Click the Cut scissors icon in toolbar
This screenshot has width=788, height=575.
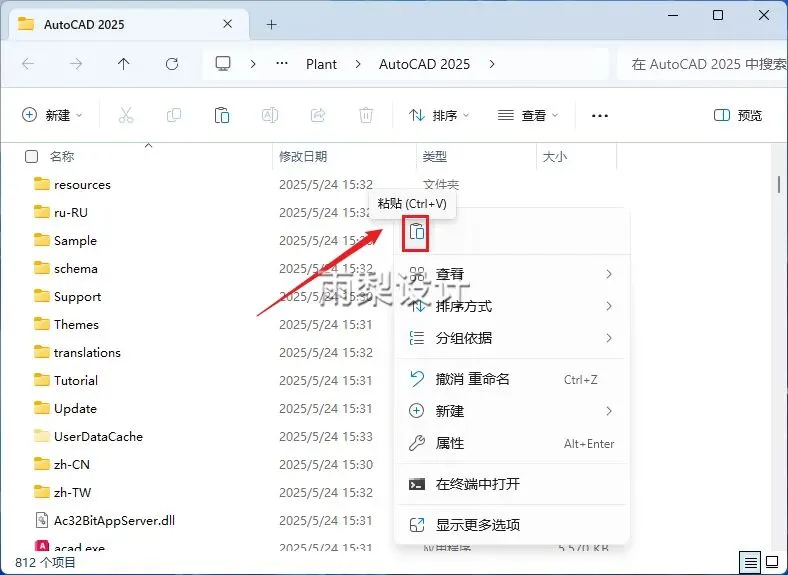[126, 116]
